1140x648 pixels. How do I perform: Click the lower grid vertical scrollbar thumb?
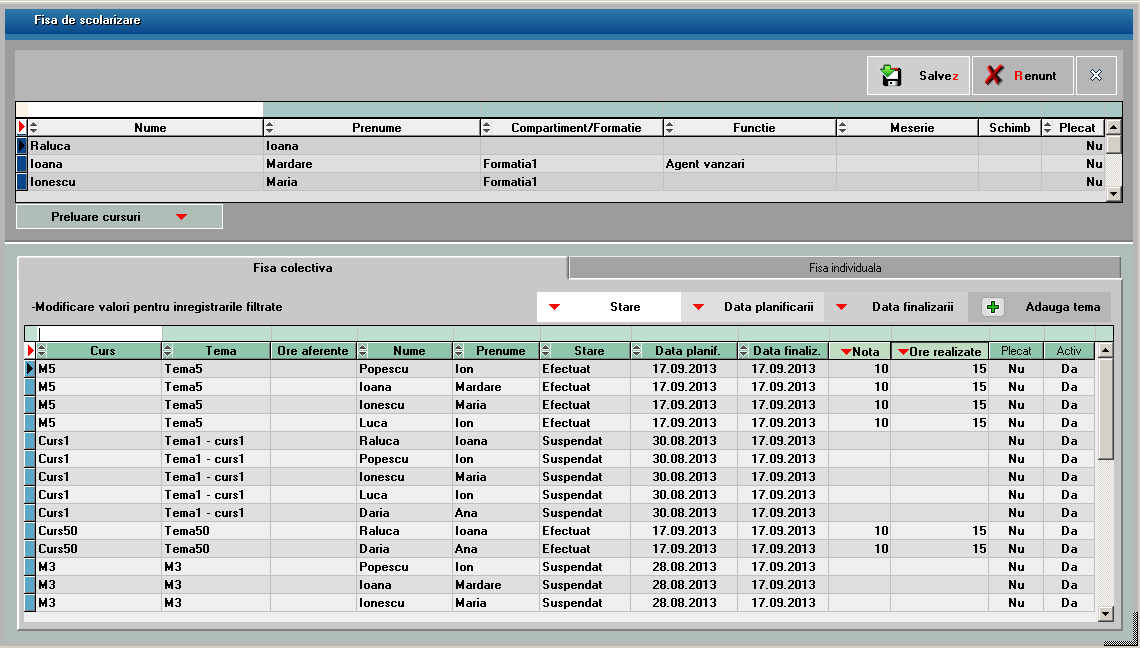[x=1106, y=409]
